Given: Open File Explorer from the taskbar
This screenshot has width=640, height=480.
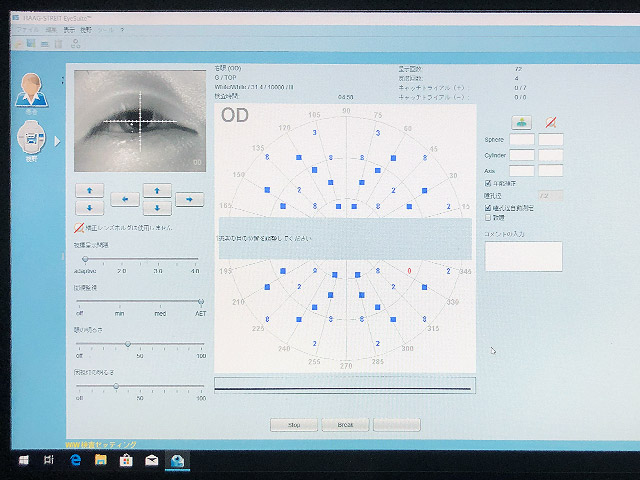Looking at the screenshot, I should point(101,460).
